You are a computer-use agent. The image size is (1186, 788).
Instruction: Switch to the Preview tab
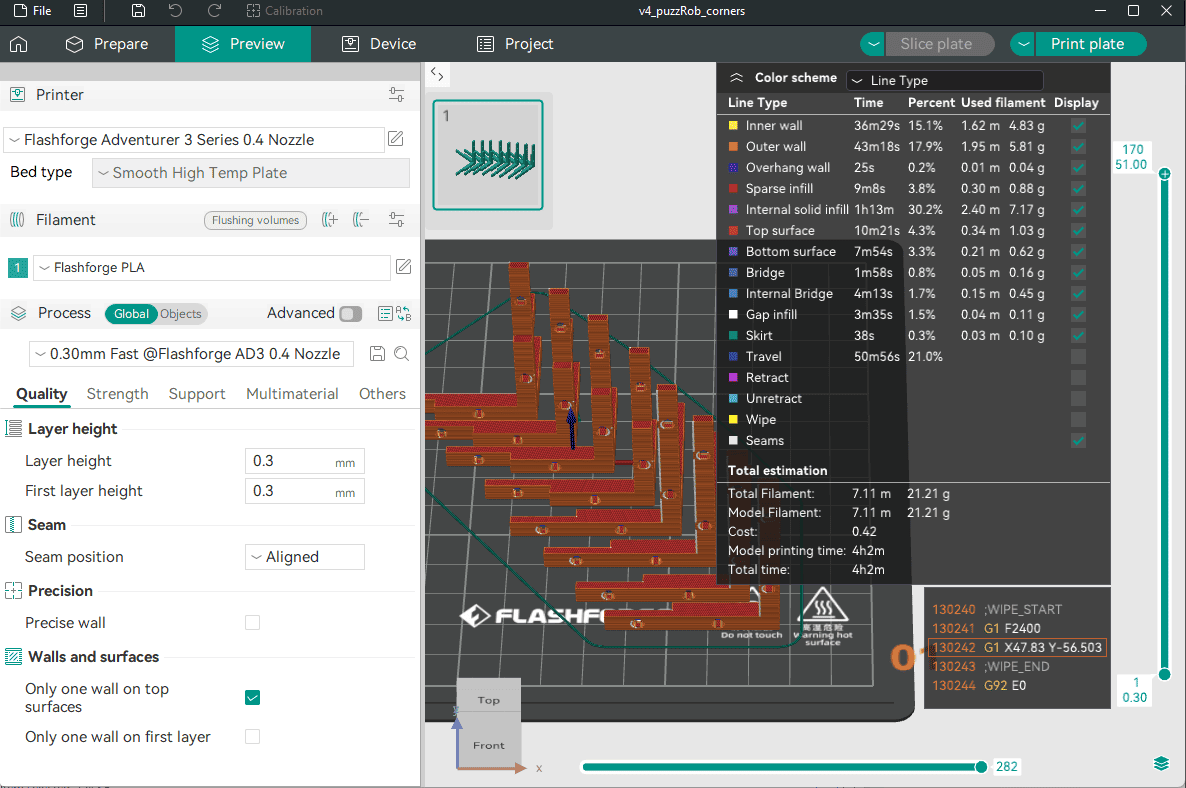point(243,44)
